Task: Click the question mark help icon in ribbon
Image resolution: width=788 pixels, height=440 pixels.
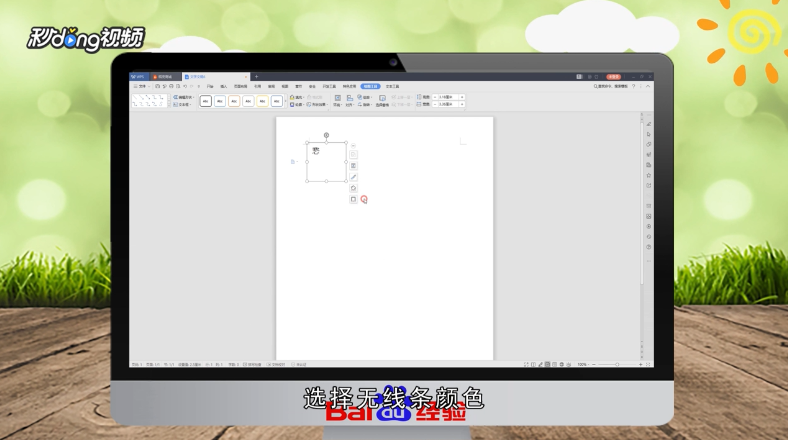Action: pos(633,86)
